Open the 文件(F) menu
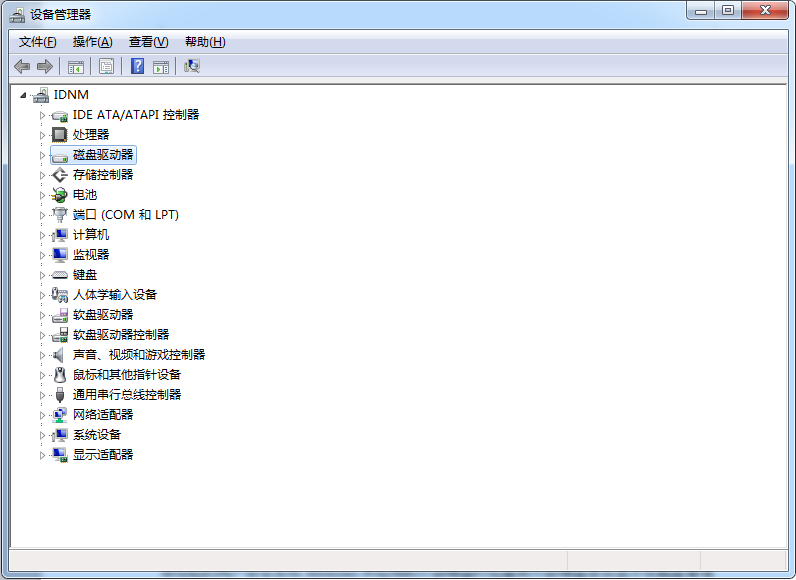The width and height of the screenshot is (796, 580). (38, 42)
